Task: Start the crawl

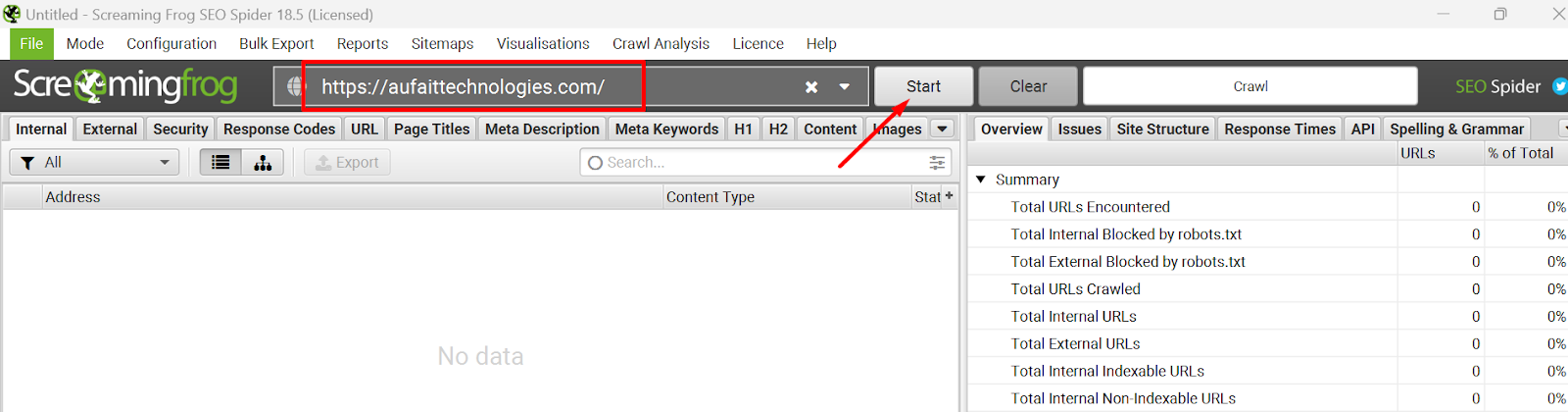Action: (x=923, y=86)
